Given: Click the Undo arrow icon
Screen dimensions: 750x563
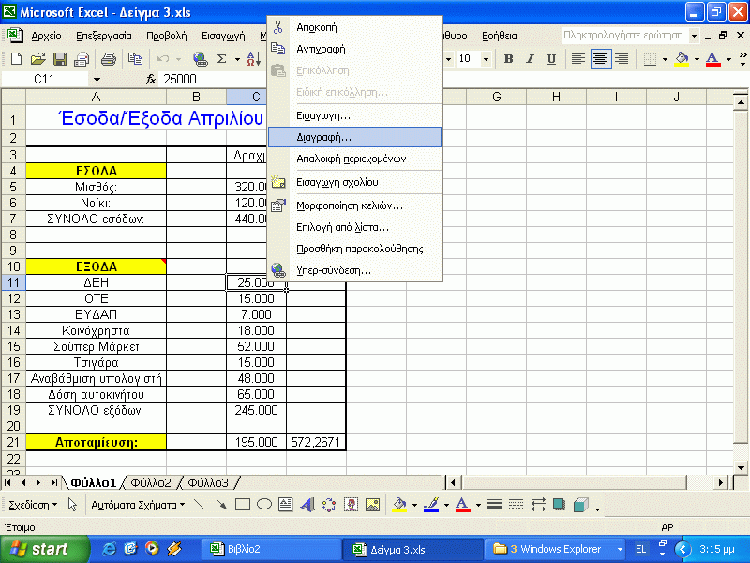Looking at the screenshot, I should 163,59.
